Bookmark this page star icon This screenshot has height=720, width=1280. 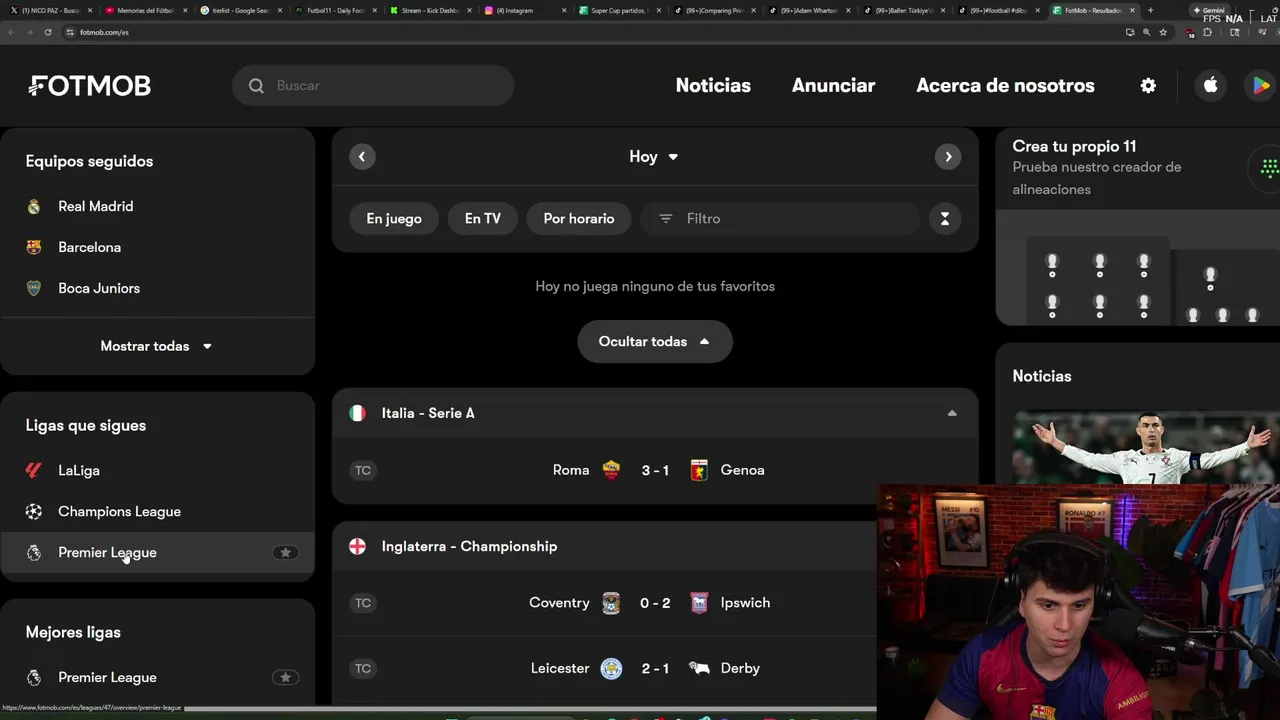pos(1163,32)
